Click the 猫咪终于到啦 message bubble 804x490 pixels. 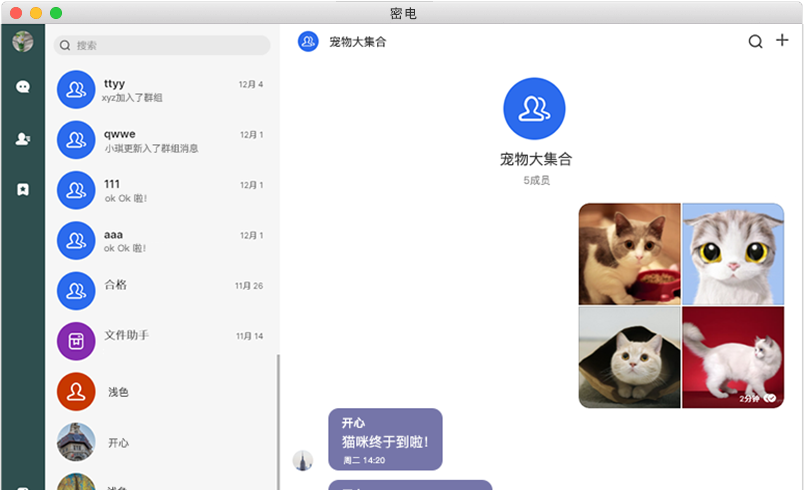[385, 440]
